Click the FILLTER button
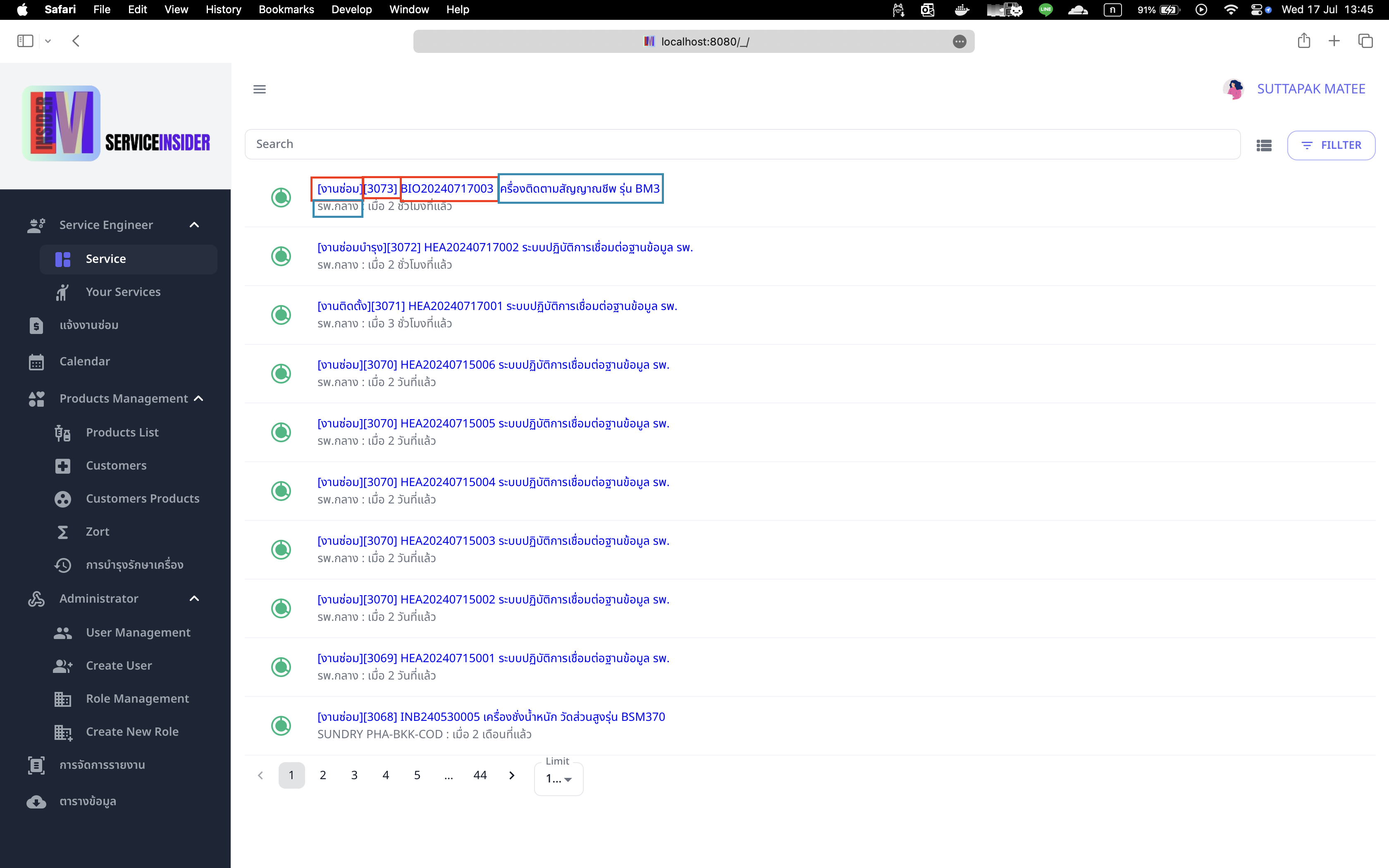 click(1332, 145)
